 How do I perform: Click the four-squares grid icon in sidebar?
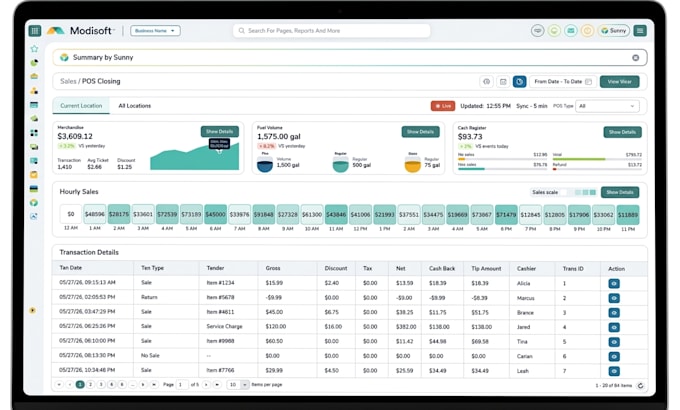click(34, 133)
